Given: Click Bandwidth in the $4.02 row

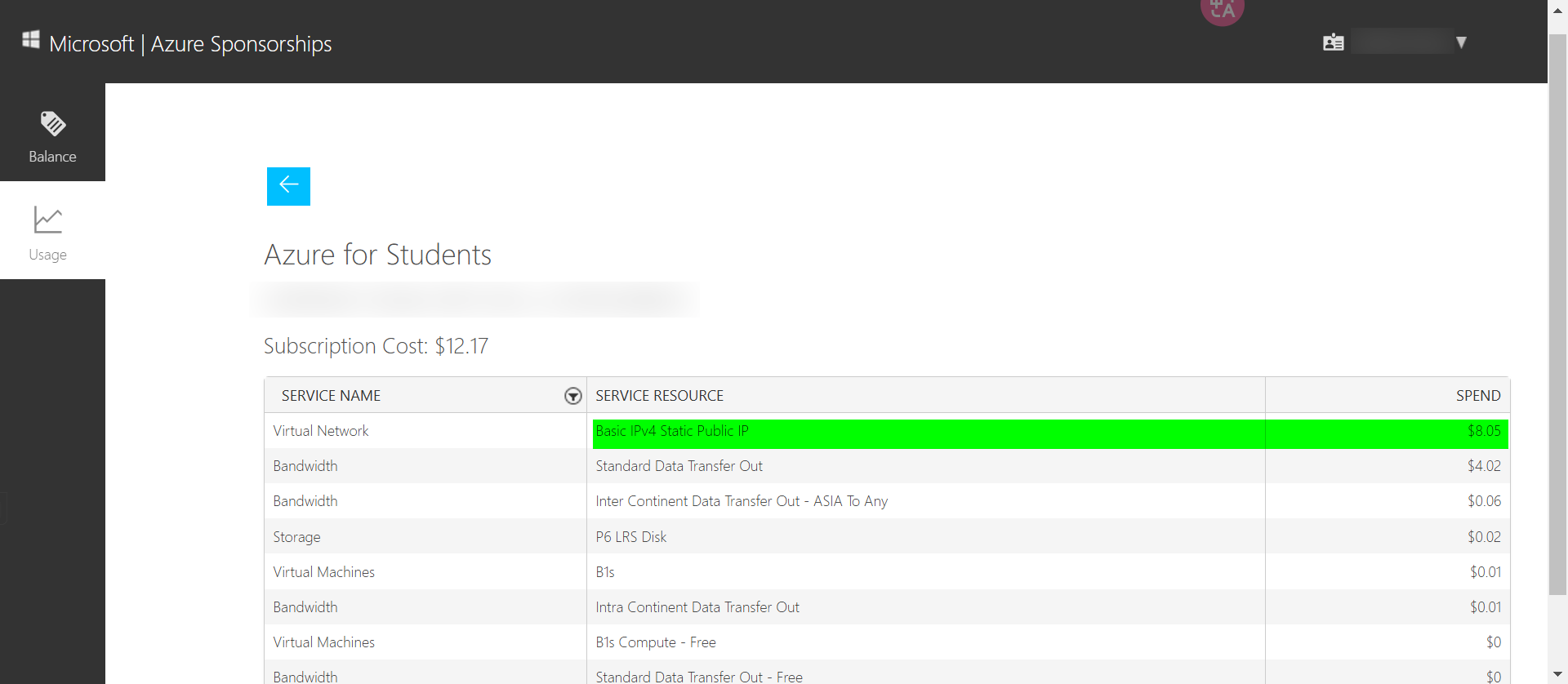Looking at the screenshot, I should 305,466.
